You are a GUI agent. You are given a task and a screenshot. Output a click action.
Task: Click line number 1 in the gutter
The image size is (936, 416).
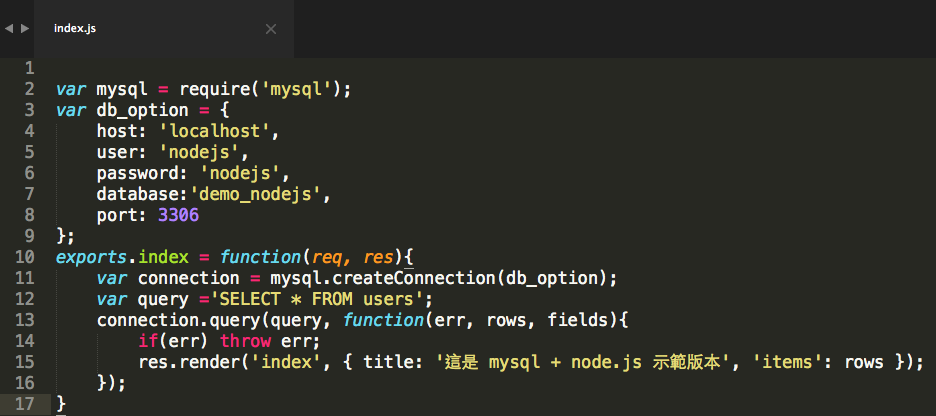(x=29, y=68)
